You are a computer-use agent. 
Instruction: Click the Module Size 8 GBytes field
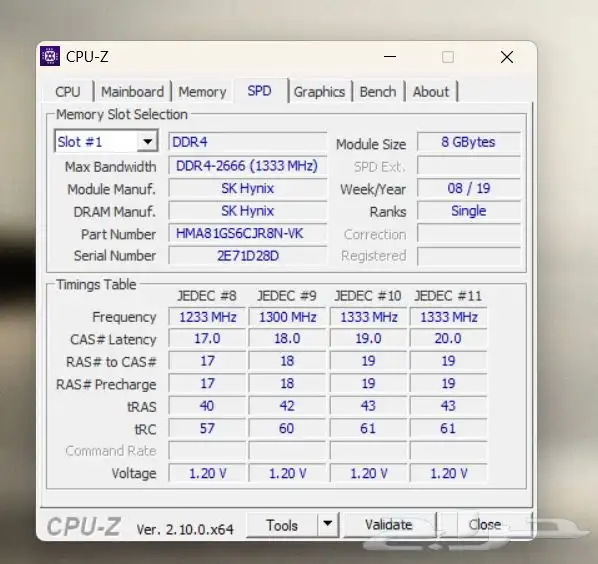click(469, 142)
